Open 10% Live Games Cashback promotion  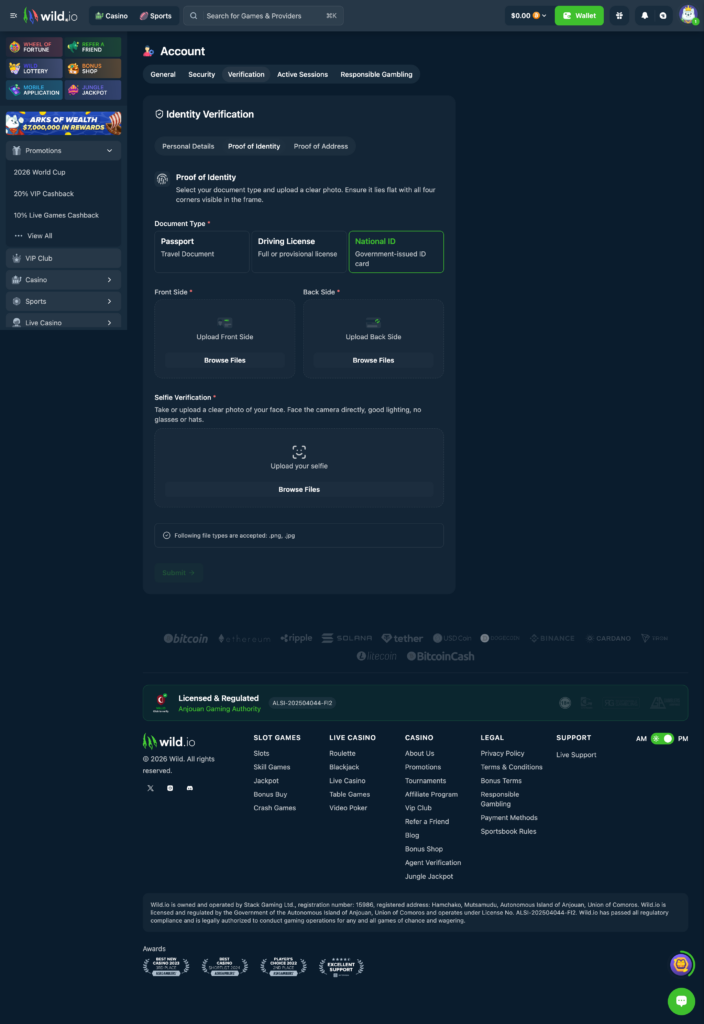pyautogui.click(x=56, y=215)
